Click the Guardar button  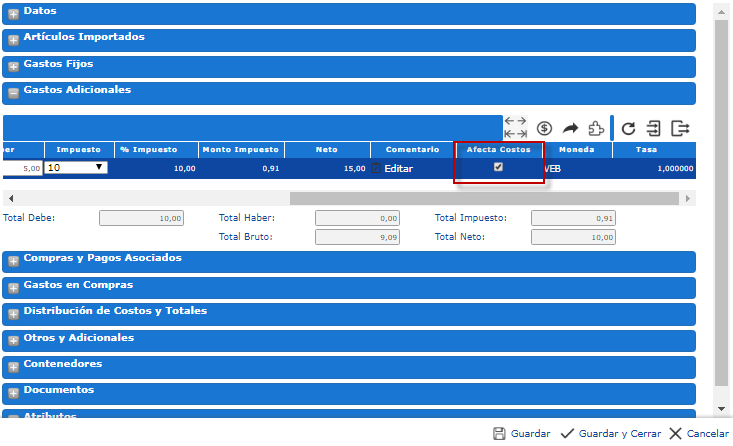click(521, 434)
